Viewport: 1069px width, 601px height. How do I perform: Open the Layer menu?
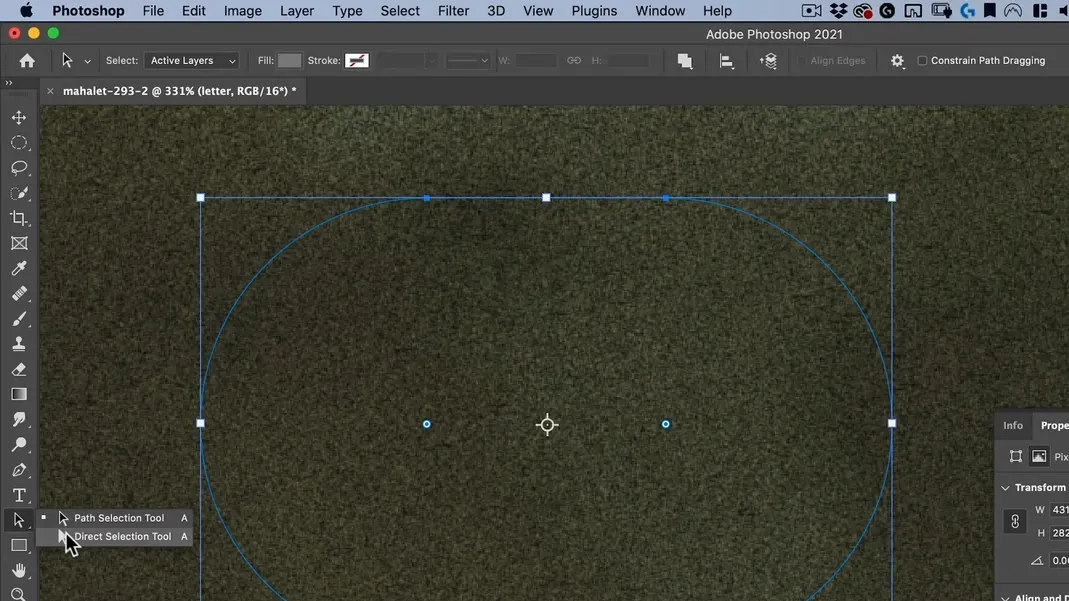point(297,11)
